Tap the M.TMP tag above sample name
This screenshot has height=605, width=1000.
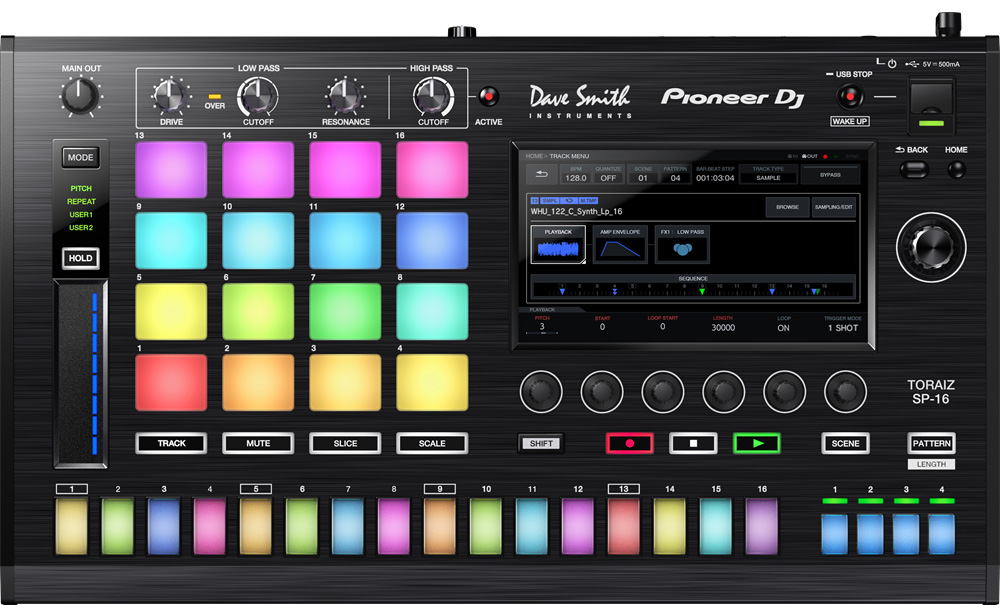[587, 201]
